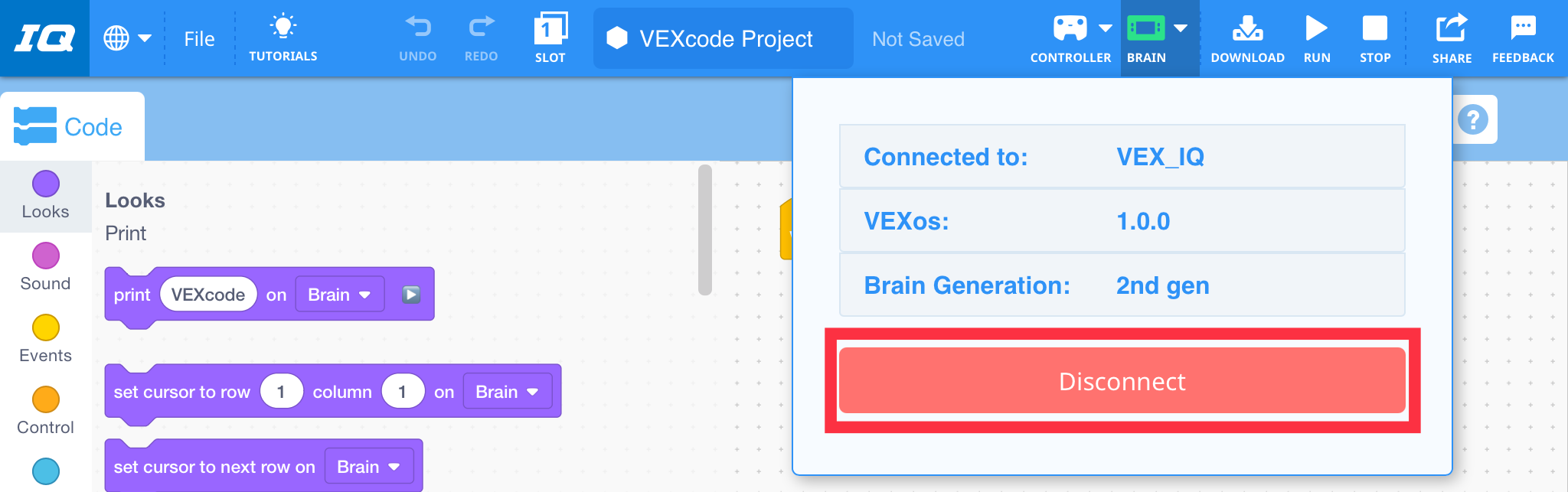Select the Control block category
Screen dimensions: 1568x492
point(45,412)
